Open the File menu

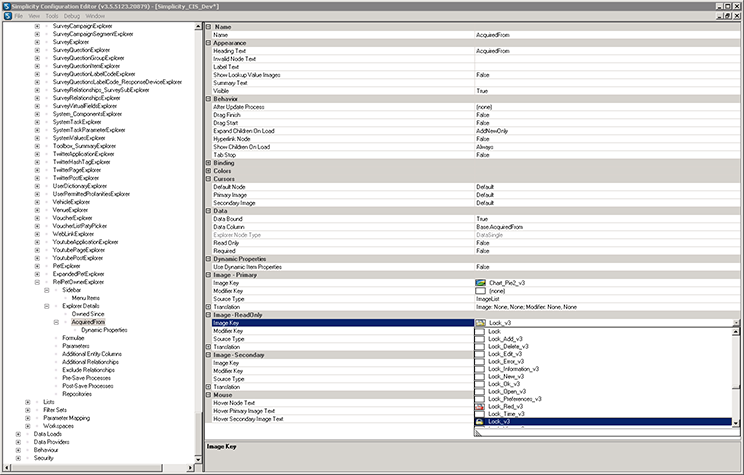click(19, 16)
